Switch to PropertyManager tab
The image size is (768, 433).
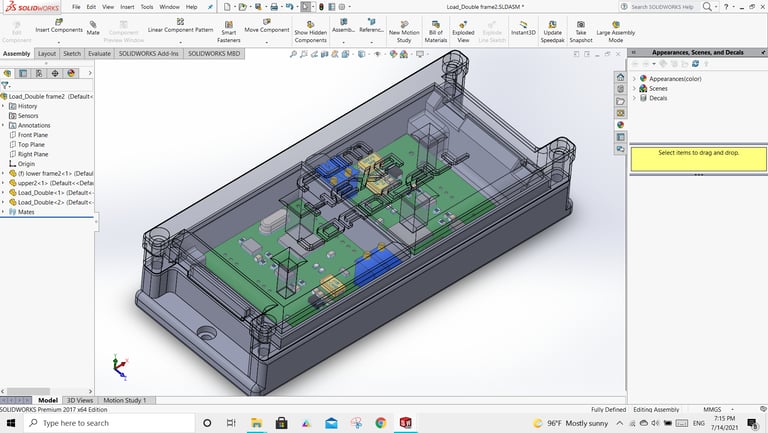[x=23, y=73]
